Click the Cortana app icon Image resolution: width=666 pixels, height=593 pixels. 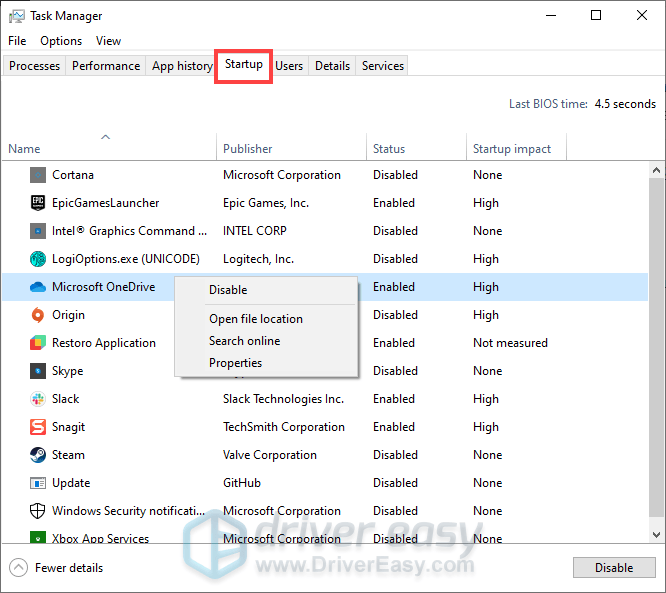coord(38,175)
